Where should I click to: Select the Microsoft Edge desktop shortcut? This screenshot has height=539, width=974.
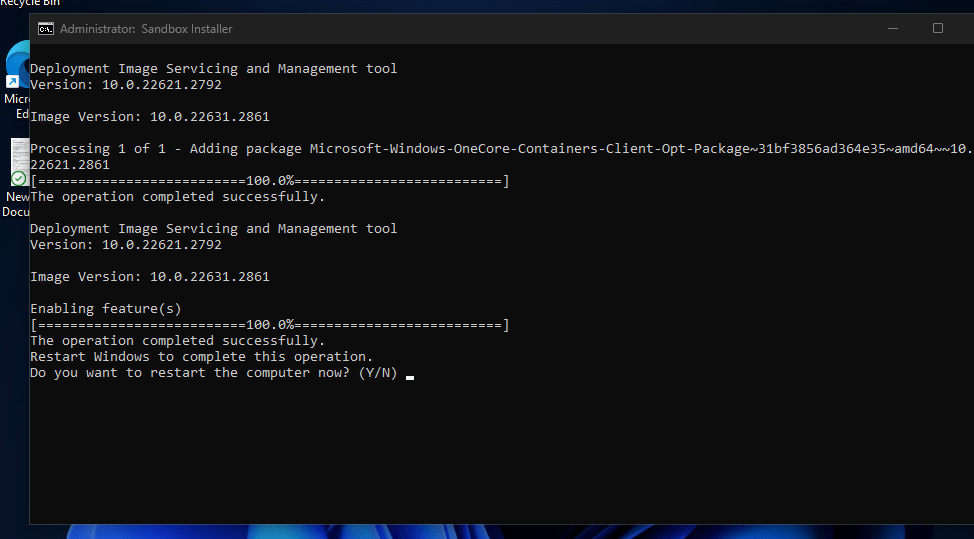[x=16, y=79]
